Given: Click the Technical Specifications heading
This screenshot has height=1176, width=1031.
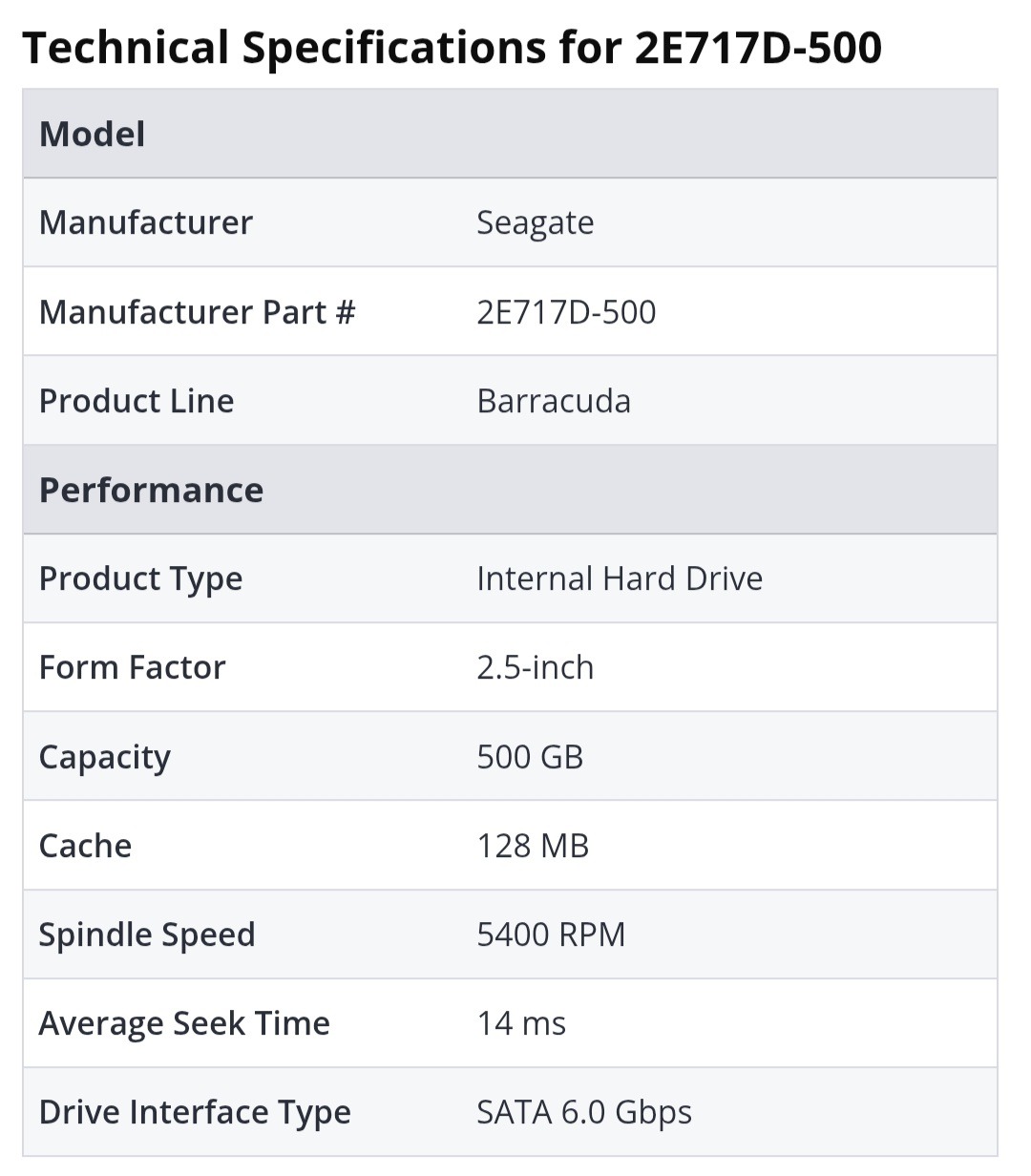Looking at the screenshot, I should pos(451,48).
